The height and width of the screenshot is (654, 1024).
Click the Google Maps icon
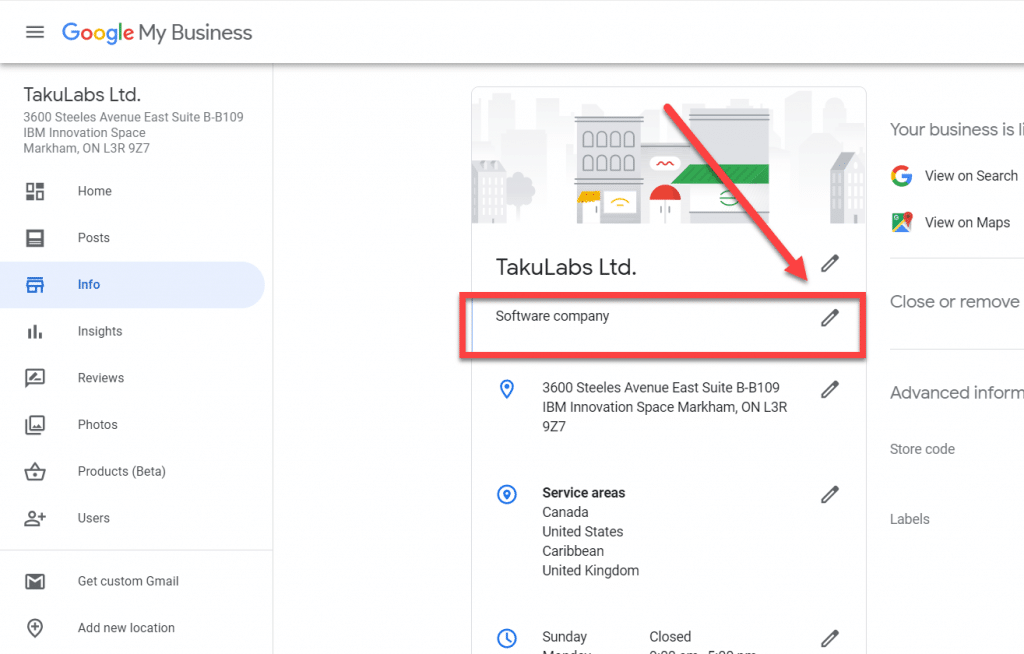(x=902, y=222)
